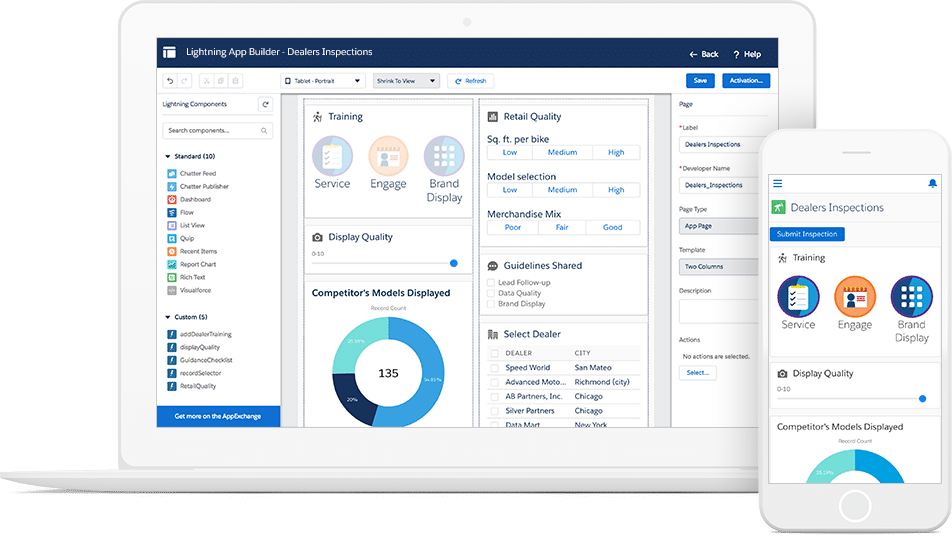
Task: Go Back from the App Builder
Action: [704, 55]
